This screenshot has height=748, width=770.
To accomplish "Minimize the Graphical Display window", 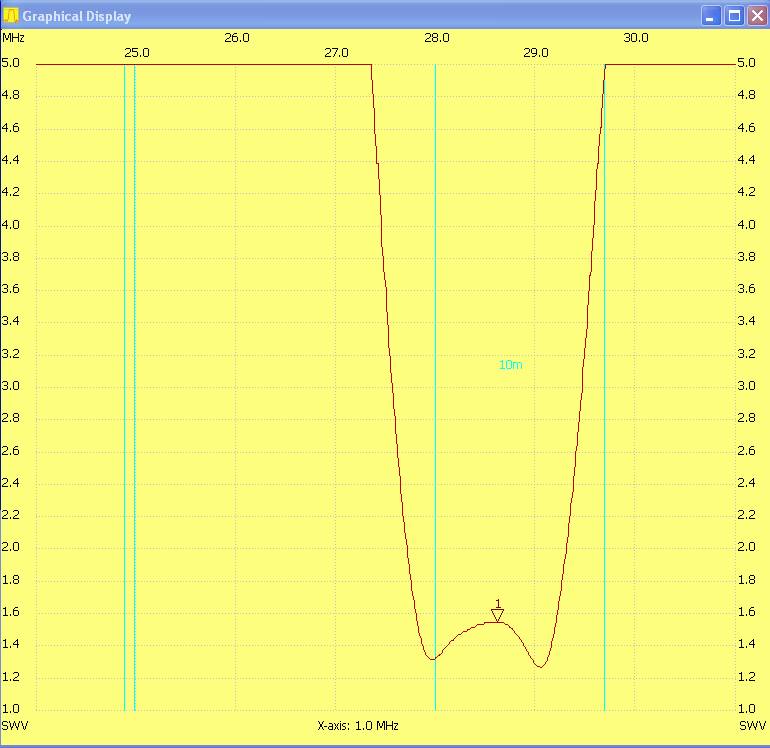I will tap(710, 16).
